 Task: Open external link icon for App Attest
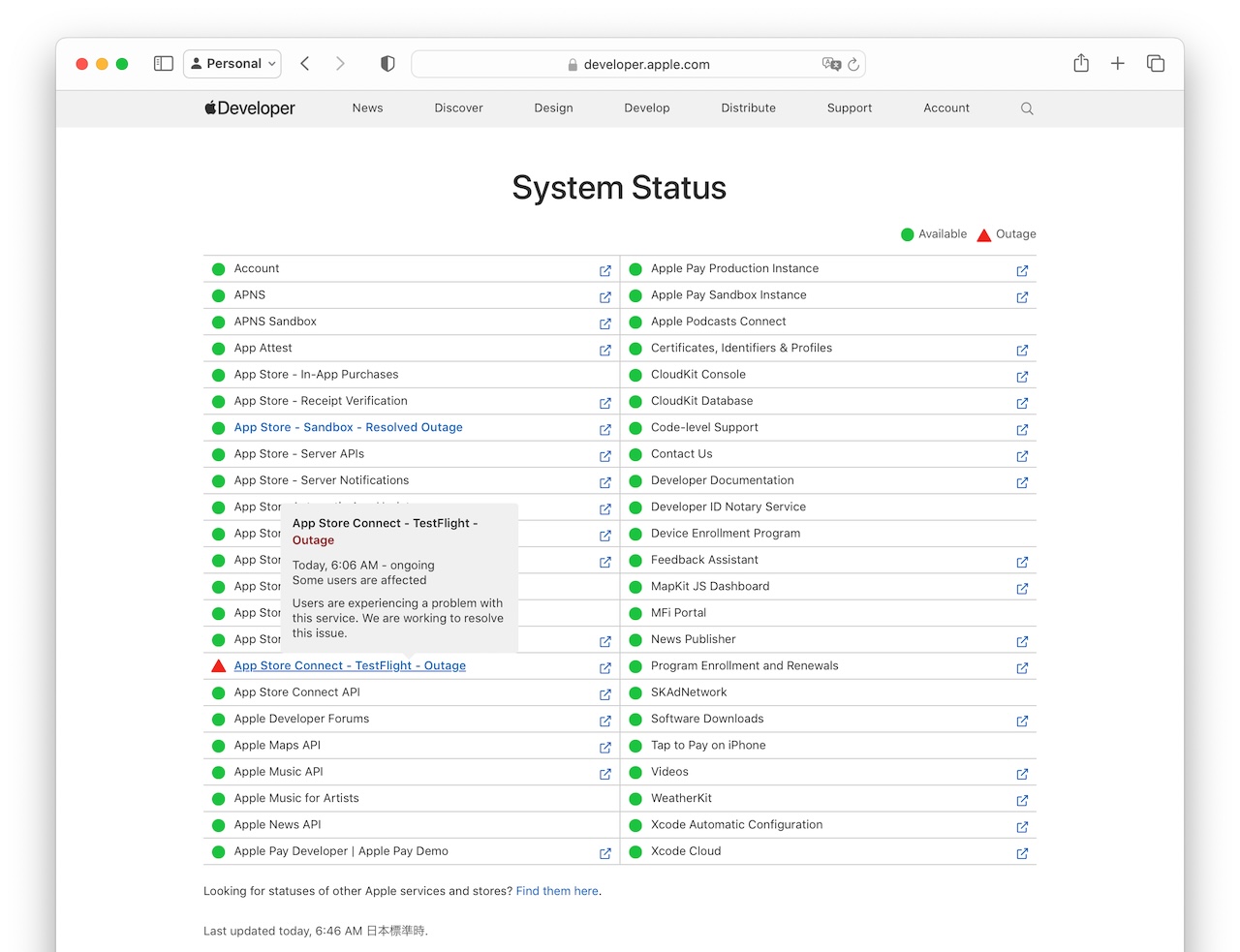pos(605,351)
